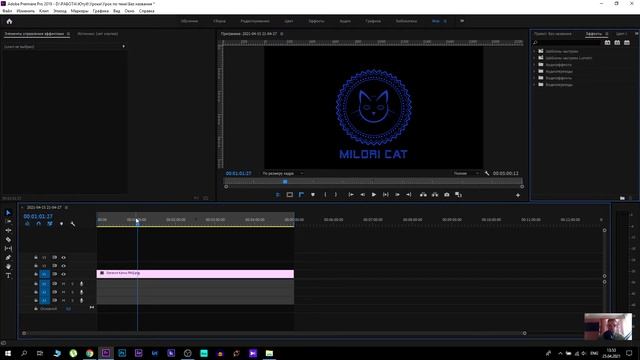
Task: Toggle visibility eye of the V3 track
Action: coord(63,258)
